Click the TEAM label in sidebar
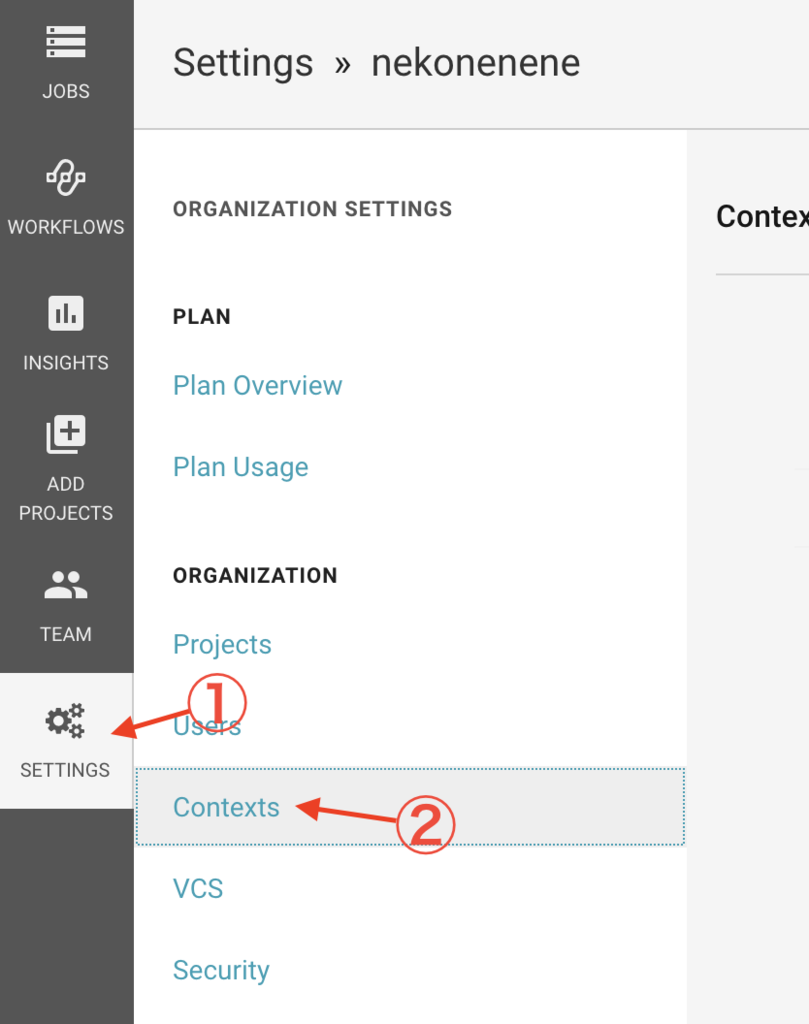809x1024 pixels. click(x=66, y=634)
